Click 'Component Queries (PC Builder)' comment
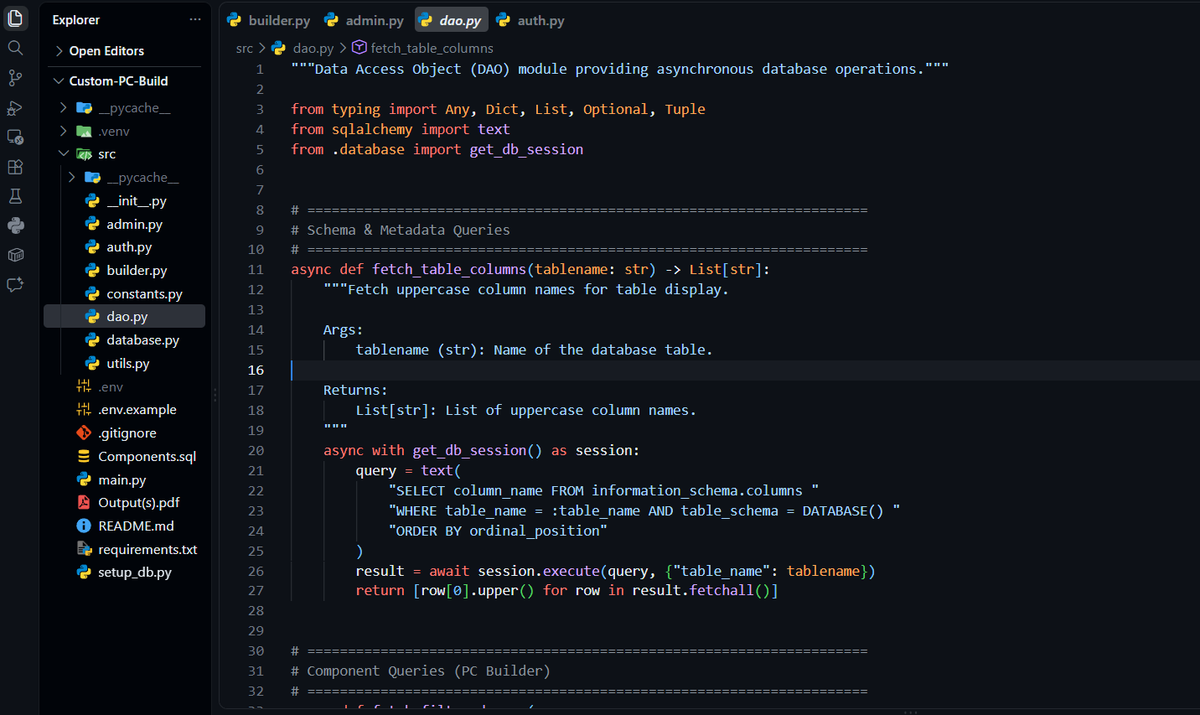Image resolution: width=1200 pixels, height=715 pixels. pyautogui.click(x=420, y=671)
